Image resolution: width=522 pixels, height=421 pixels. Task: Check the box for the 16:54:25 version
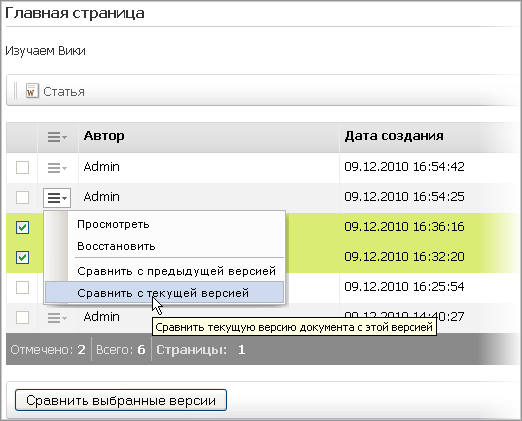[x=22, y=197]
